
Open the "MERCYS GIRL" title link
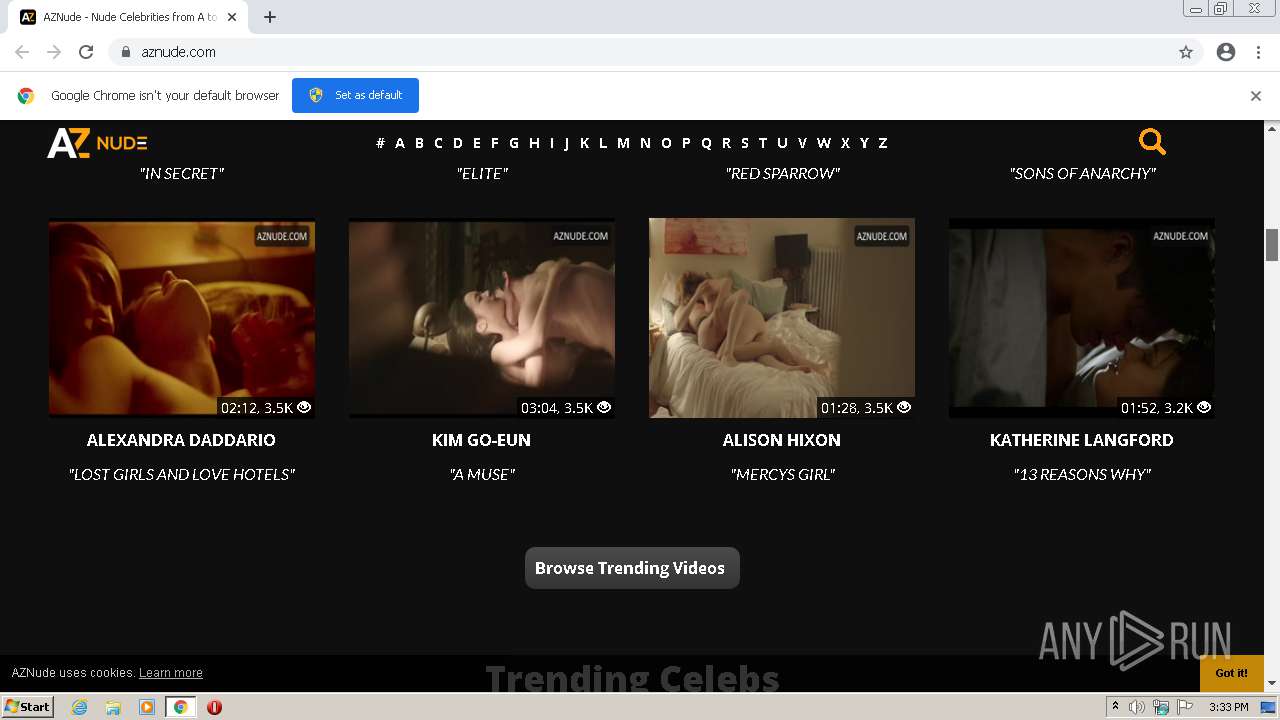[x=782, y=475]
